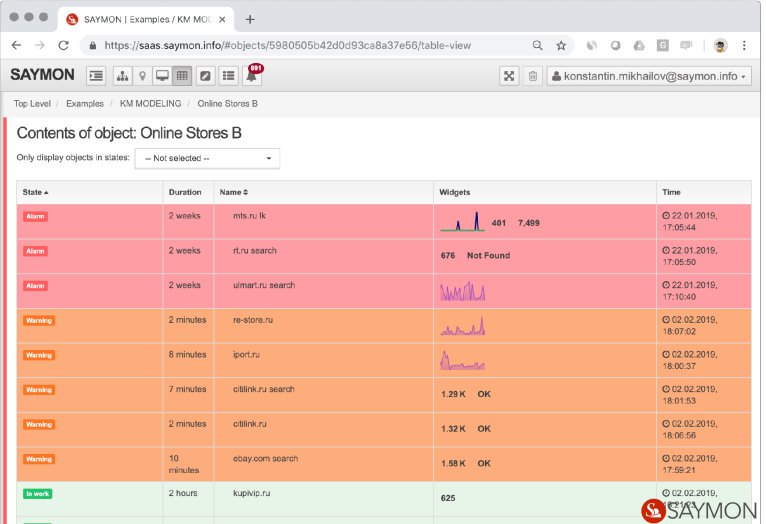The image size is (766, 524).
Task: Open the state filter dropdown
Action: (x=207, y=158)
